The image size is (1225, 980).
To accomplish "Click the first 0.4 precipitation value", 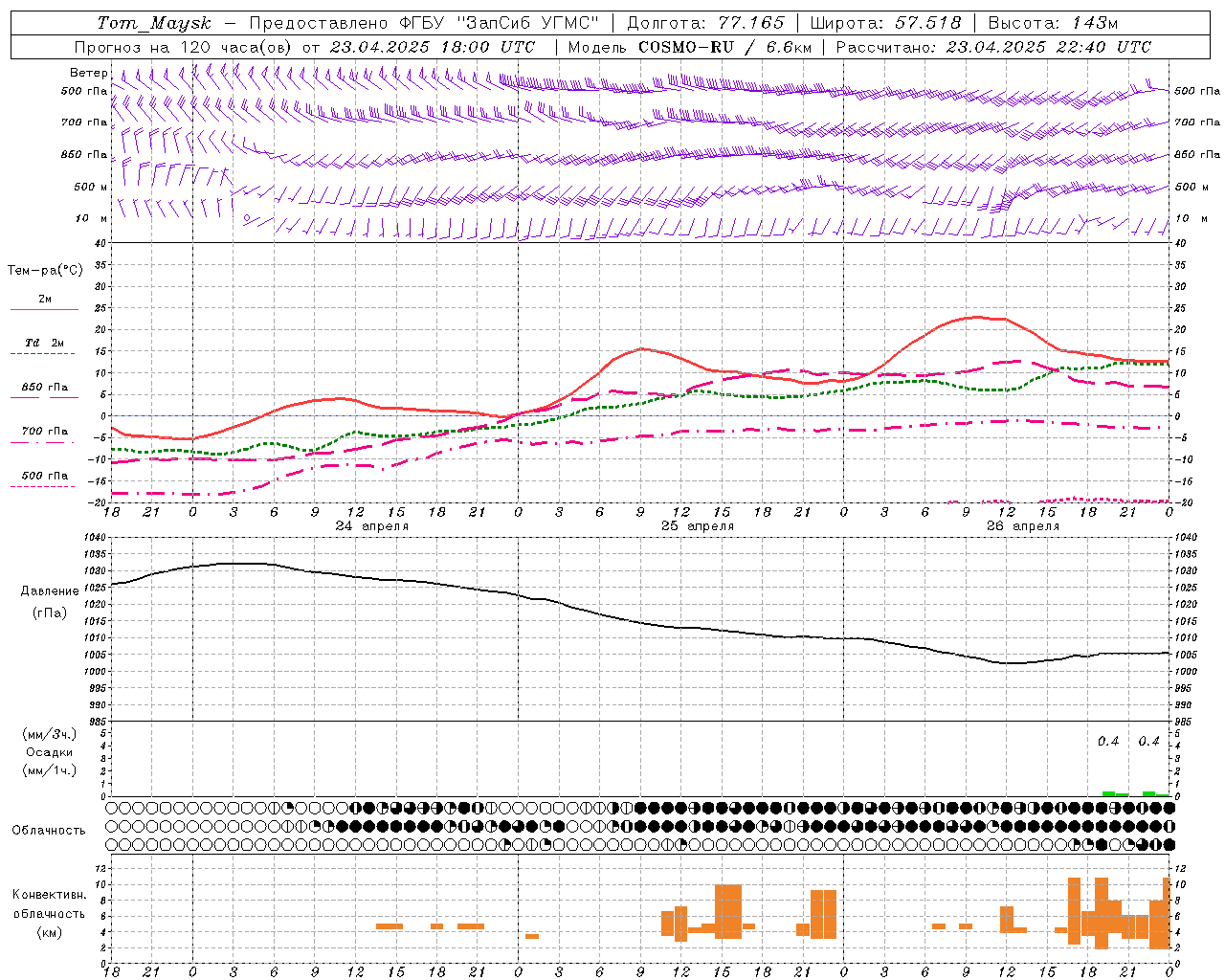I will pos(1108,742).
